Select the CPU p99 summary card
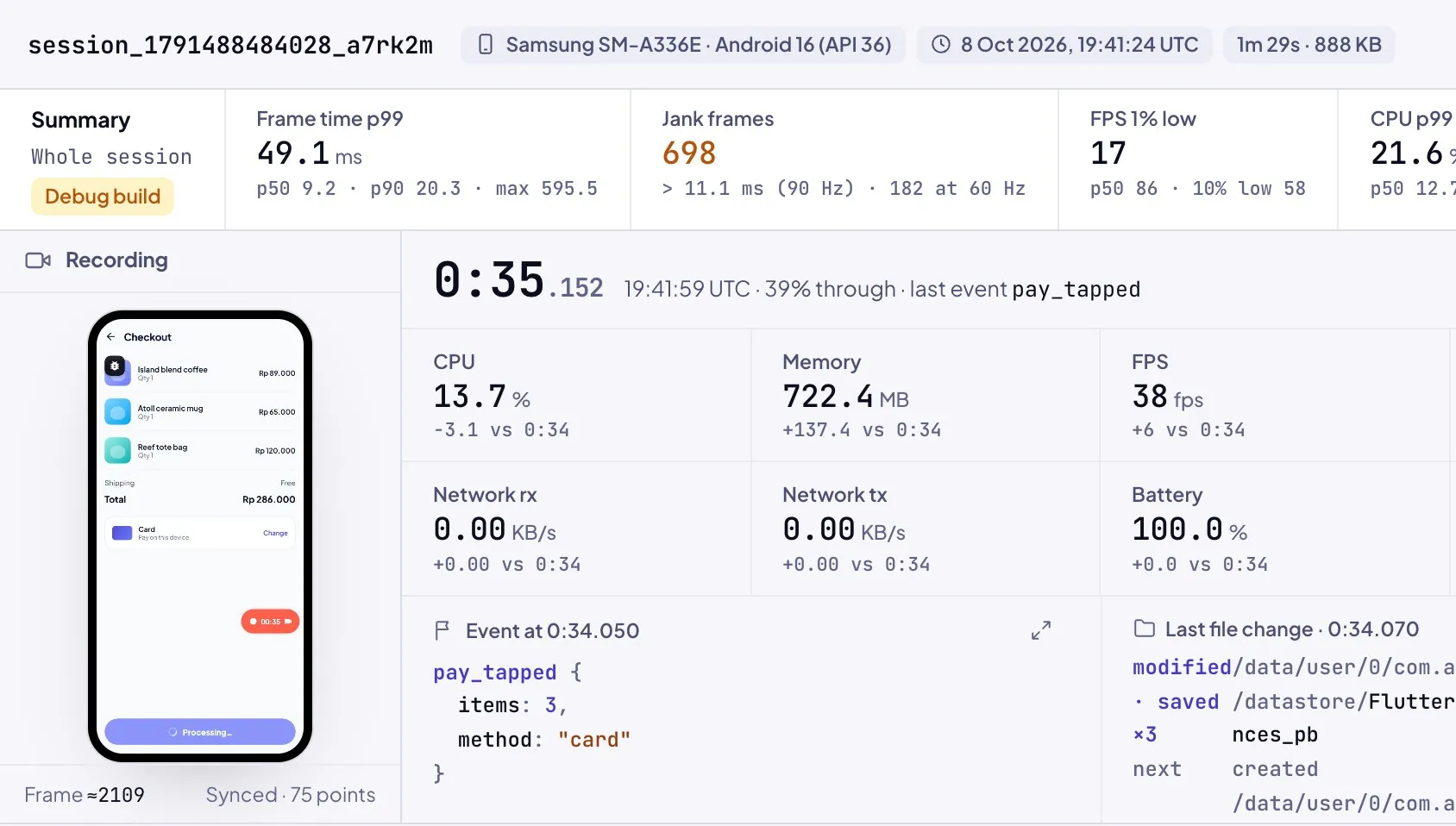This screenshot has height=826, width=1456. pos(1397,160)
